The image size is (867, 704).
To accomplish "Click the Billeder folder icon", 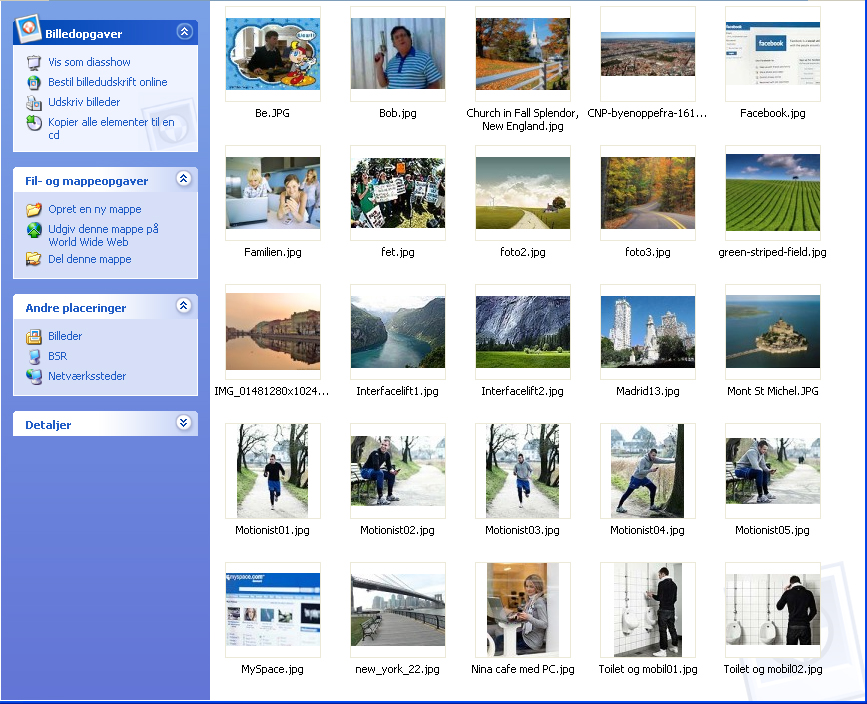I will click(x=34, y=336).
